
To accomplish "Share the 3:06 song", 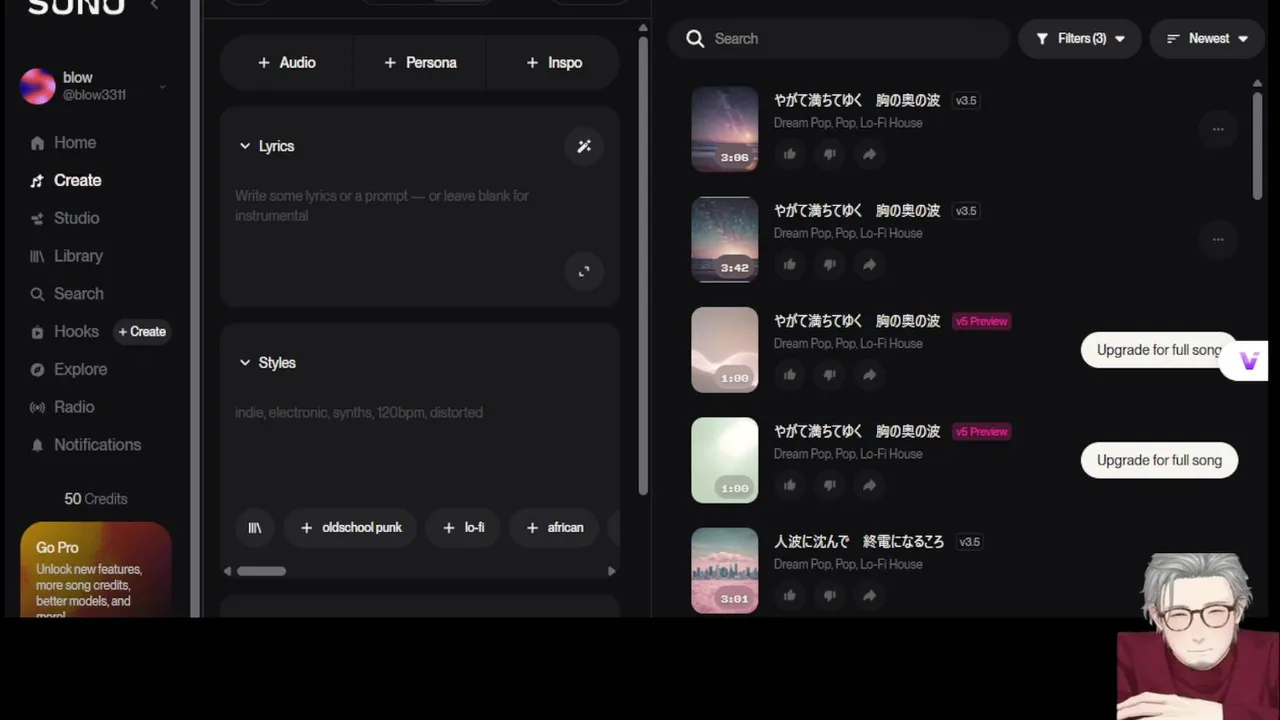I will [x=869, y=154].
